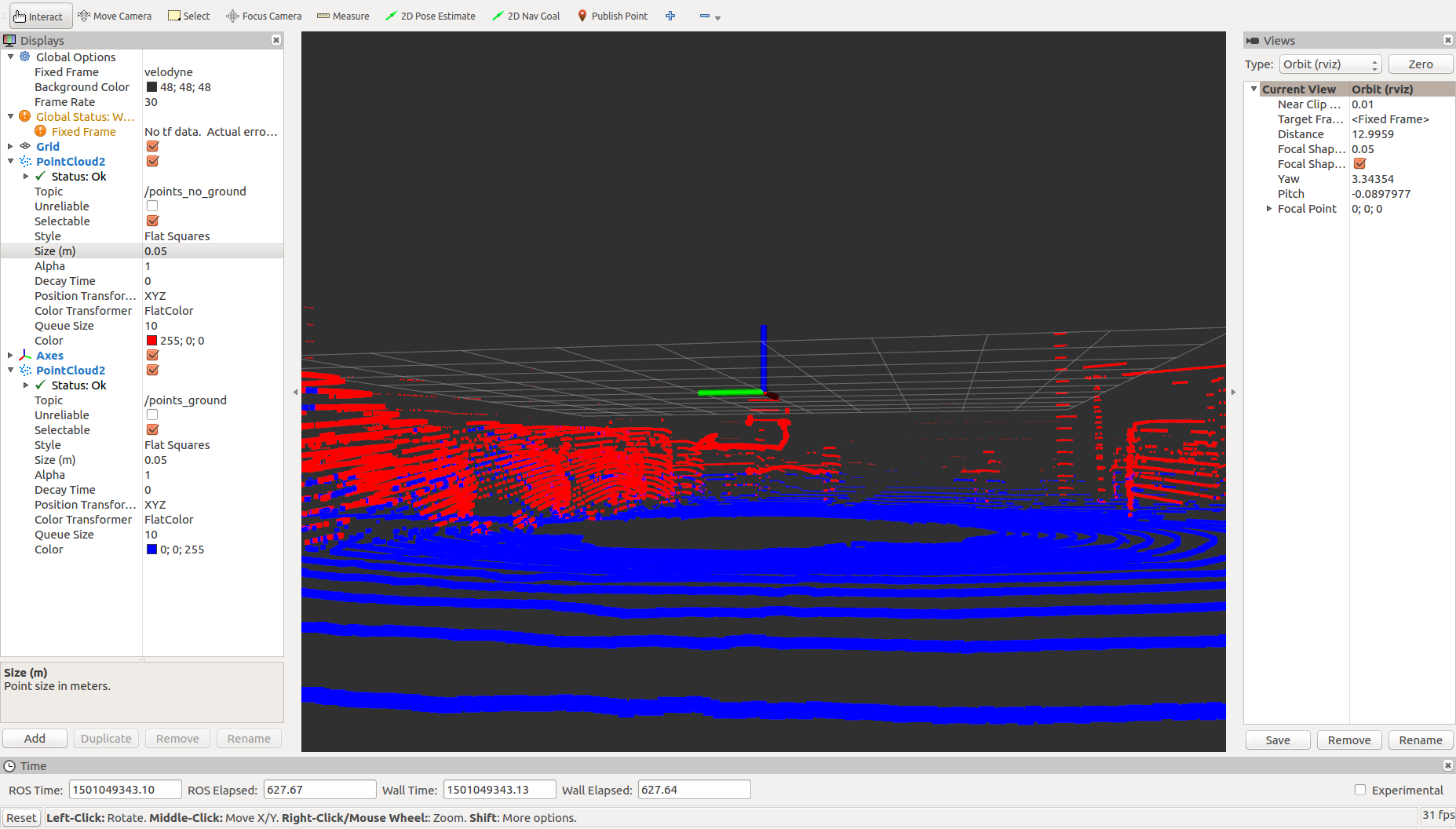Choose the 2D Nav Goal tool
The height and width of the screenshot is (829, 1456).
[525, 16]
